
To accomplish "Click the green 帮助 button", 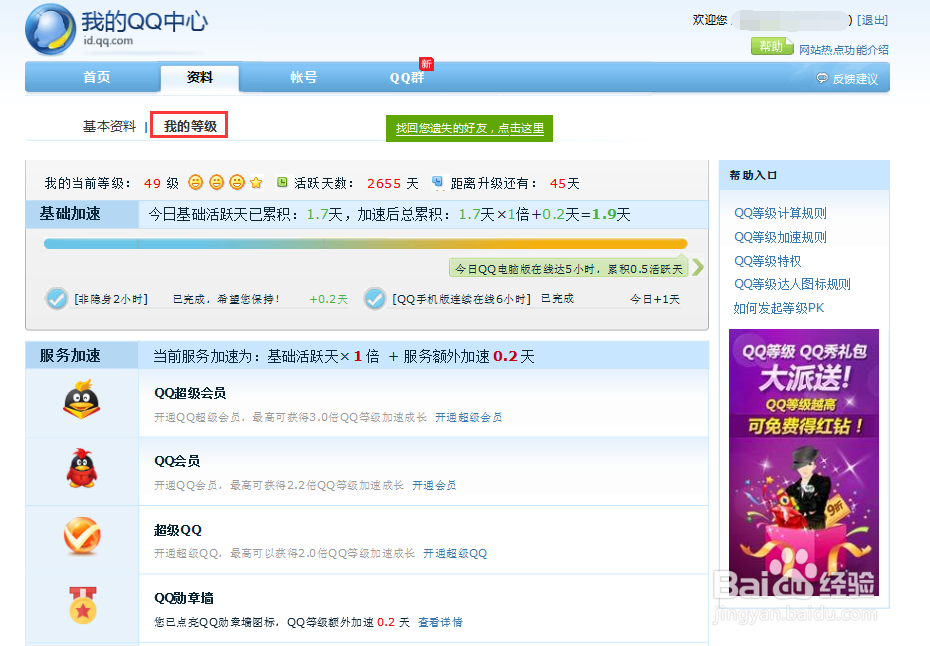I will click(772, 46).
